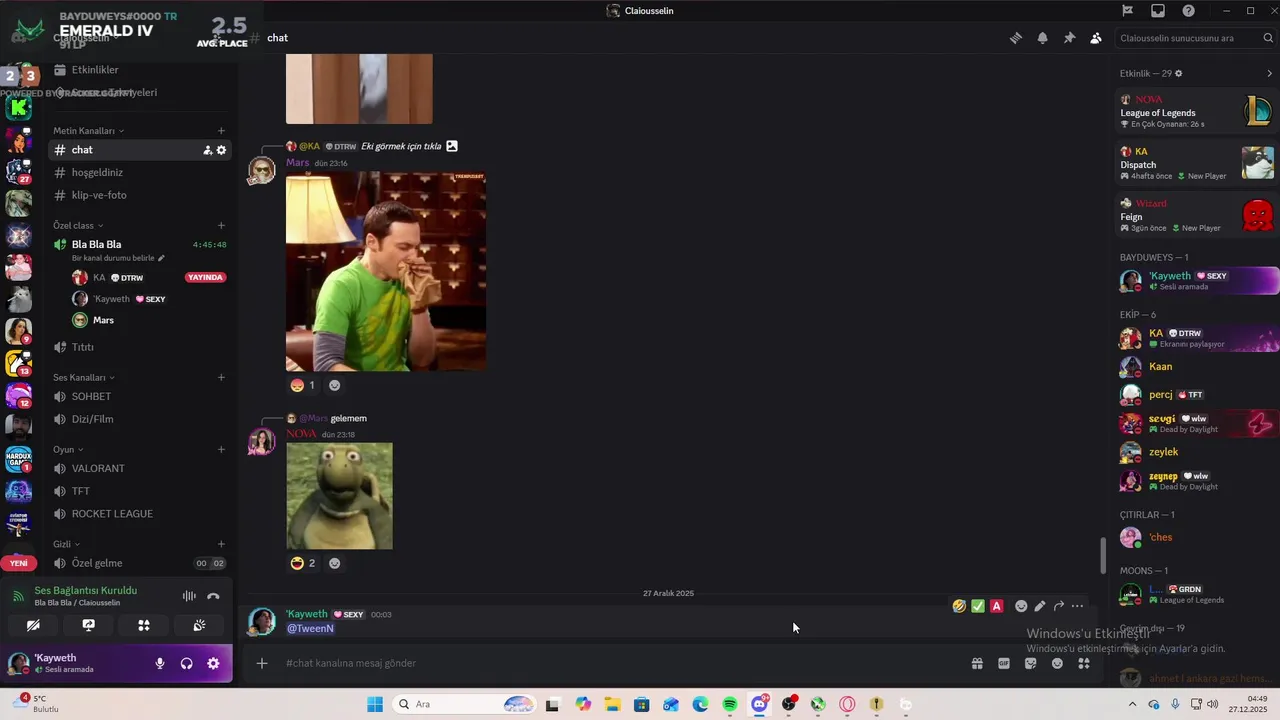Add a channel to Ses Kanalları
The height and width of the screenshot is (720, 1280).
point(221,378)
